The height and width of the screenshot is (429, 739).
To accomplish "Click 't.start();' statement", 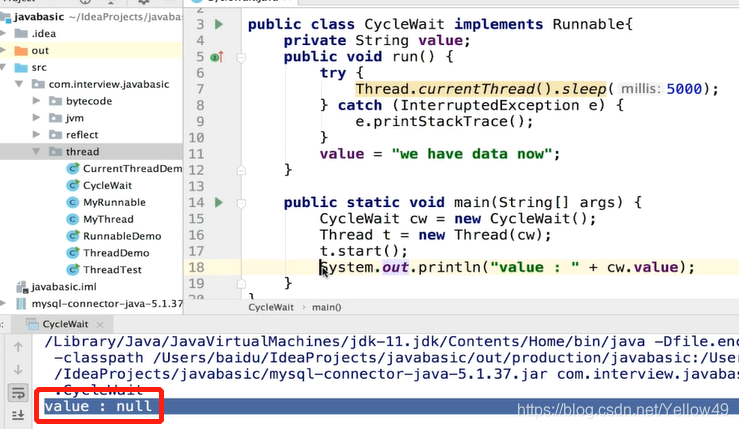I will pos(363,251).
